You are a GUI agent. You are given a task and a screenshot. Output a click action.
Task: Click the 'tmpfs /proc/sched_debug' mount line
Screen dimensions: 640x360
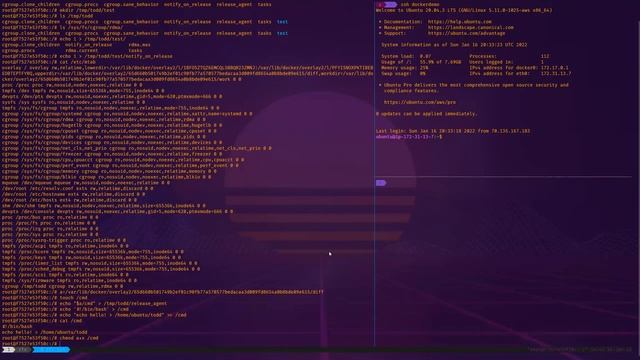pyautogui.click(x=101, y=269)
